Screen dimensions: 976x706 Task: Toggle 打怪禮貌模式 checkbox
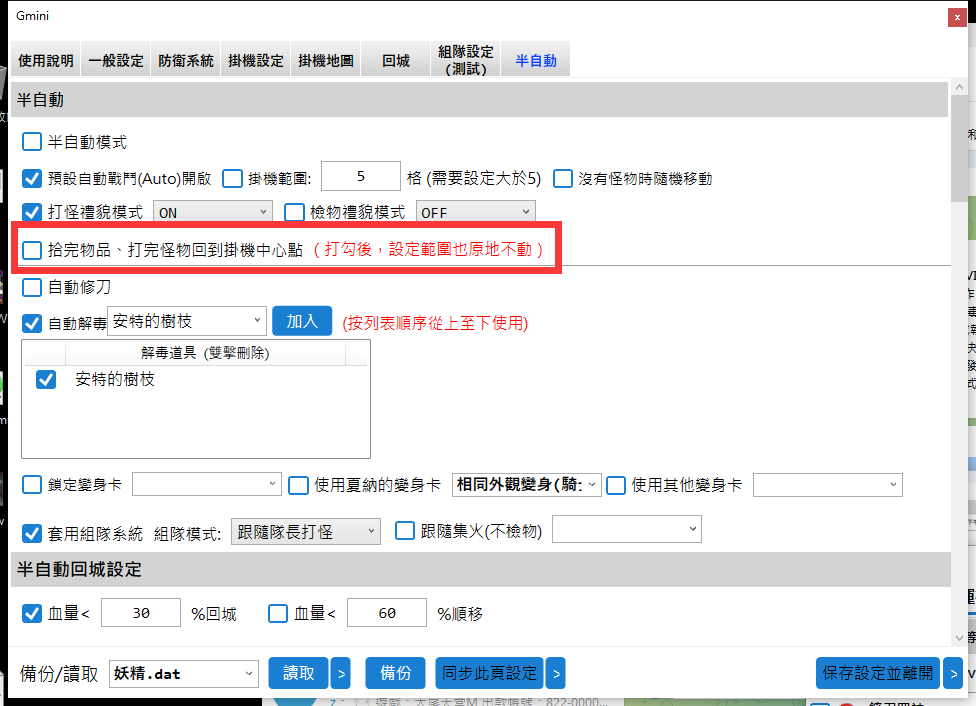pos(32,212)
